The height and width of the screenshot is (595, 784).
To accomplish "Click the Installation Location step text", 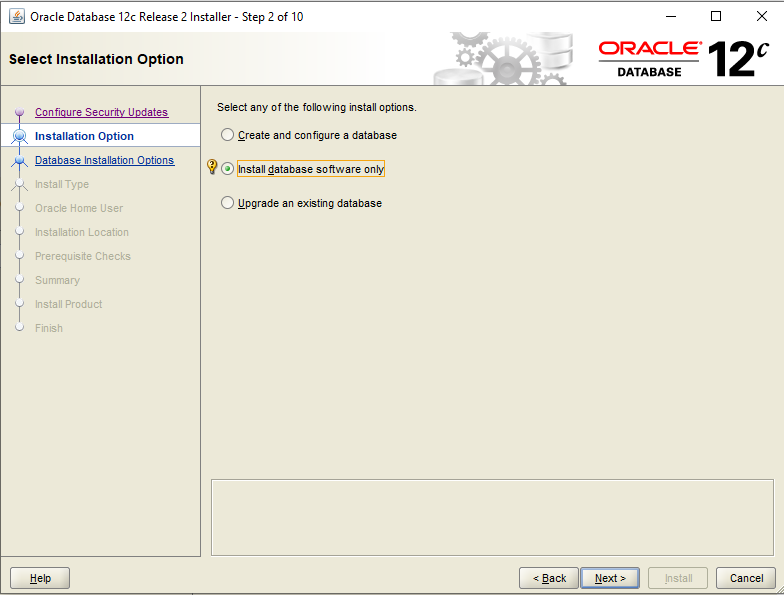I will (x=82, y=232).
